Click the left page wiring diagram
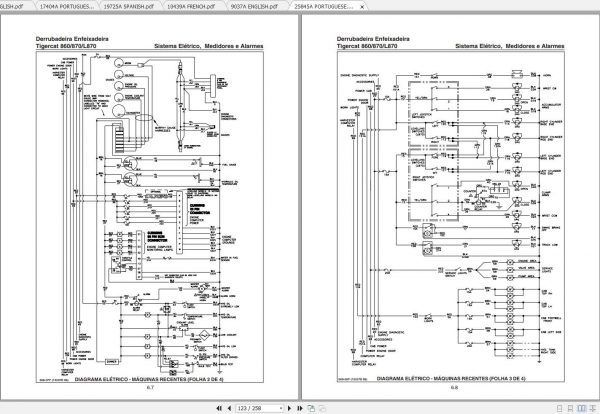 point(150,217)
